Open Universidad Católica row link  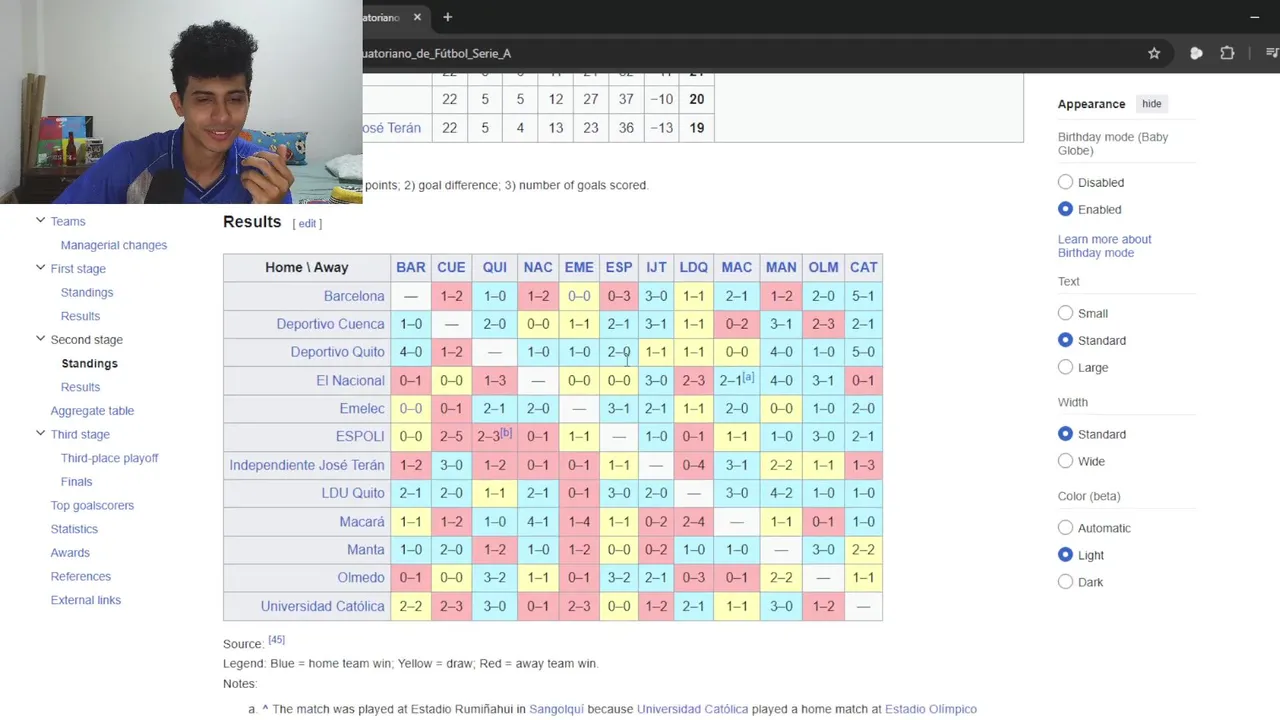coord(322,606)
